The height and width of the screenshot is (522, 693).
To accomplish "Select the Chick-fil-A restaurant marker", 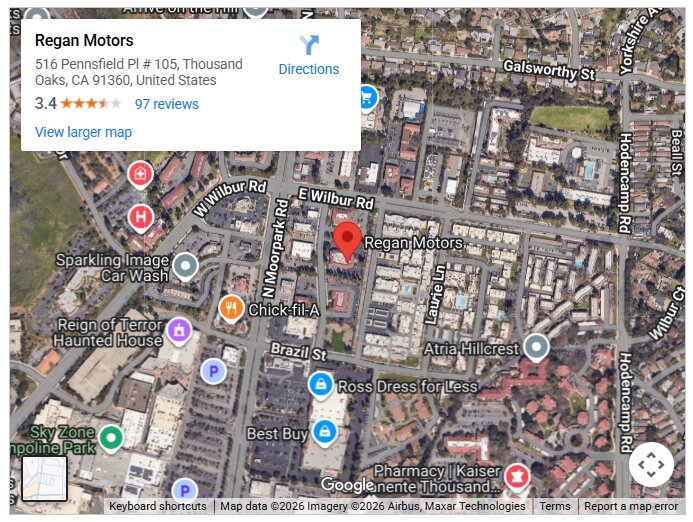I will [x=231, y=309].
